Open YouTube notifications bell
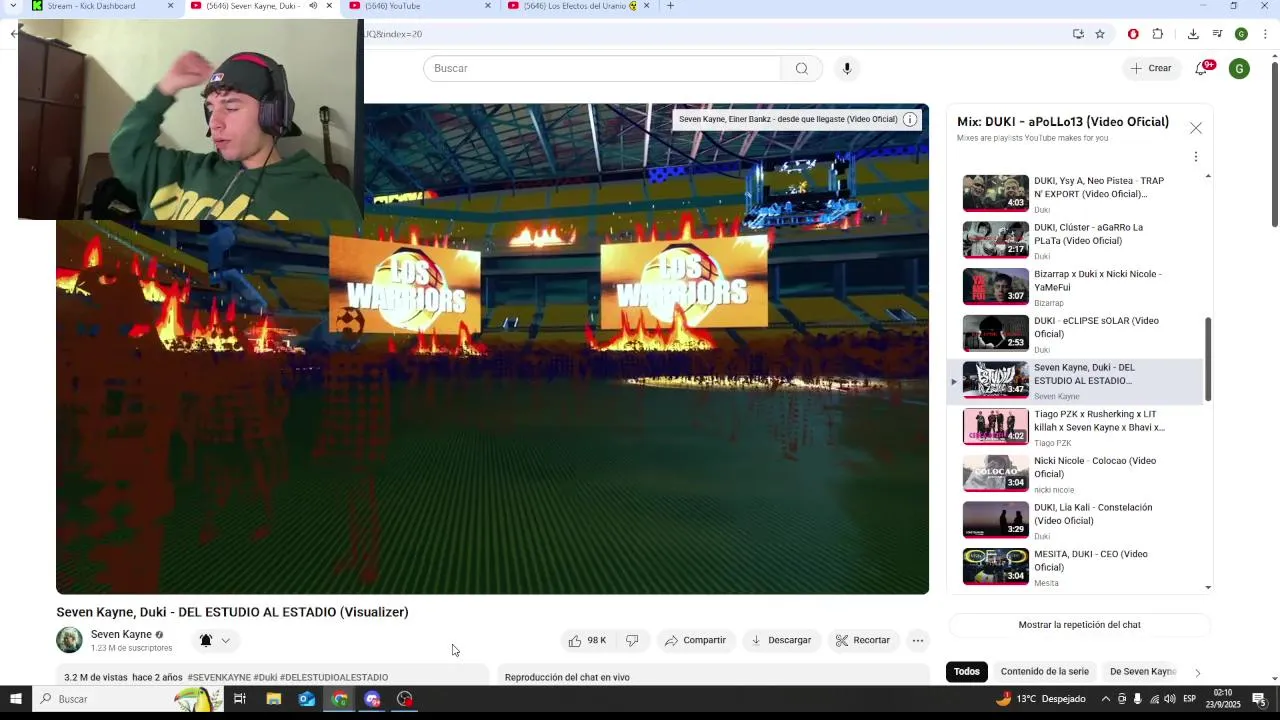Image resolution: width=1280 pixels, height=720 pixels. 1203,68
